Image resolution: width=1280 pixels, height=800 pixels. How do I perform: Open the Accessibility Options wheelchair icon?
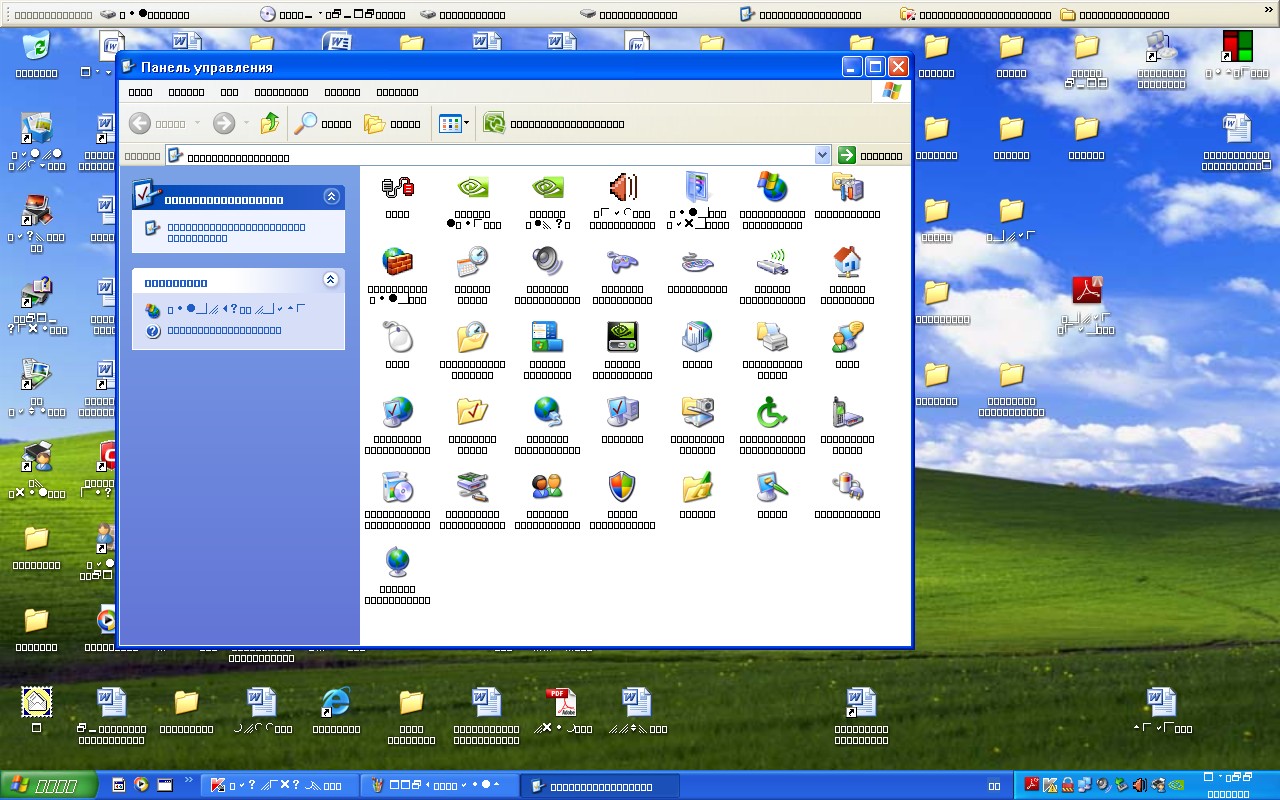(772, 412)
